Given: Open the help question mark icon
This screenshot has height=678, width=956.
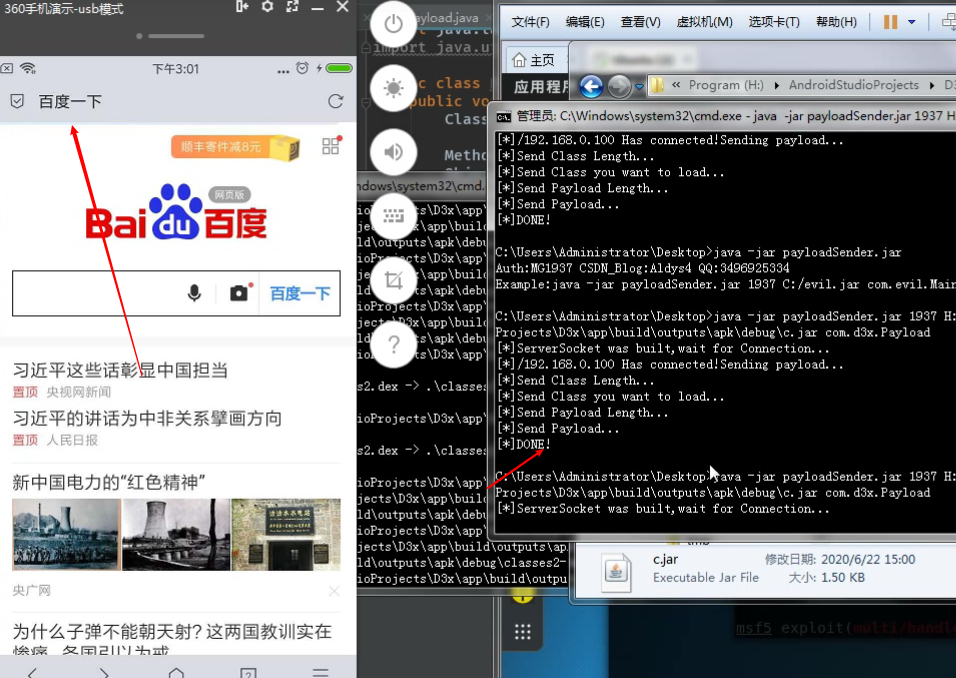Looking at the screenshot, I should (x=393, y=344).
